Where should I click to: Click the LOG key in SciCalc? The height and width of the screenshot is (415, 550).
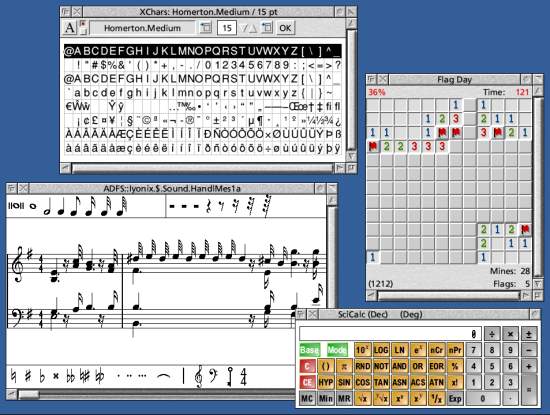click(381, 350)
